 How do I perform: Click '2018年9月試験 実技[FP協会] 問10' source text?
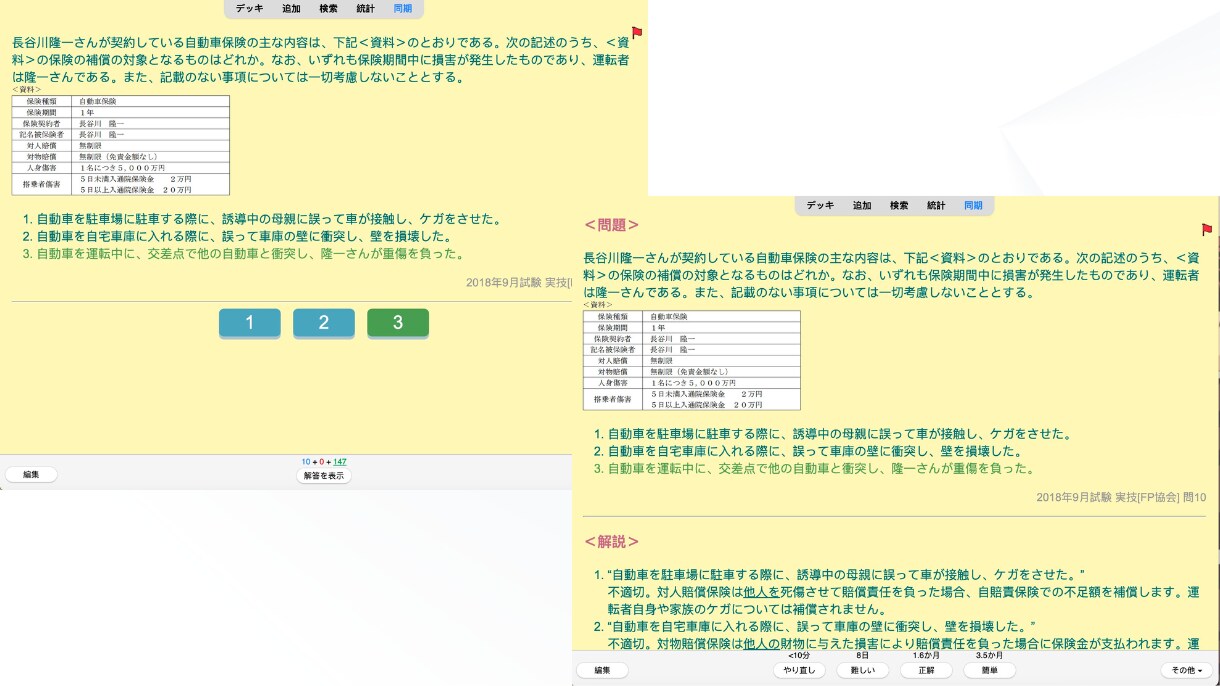click(x=1121, y=497)
